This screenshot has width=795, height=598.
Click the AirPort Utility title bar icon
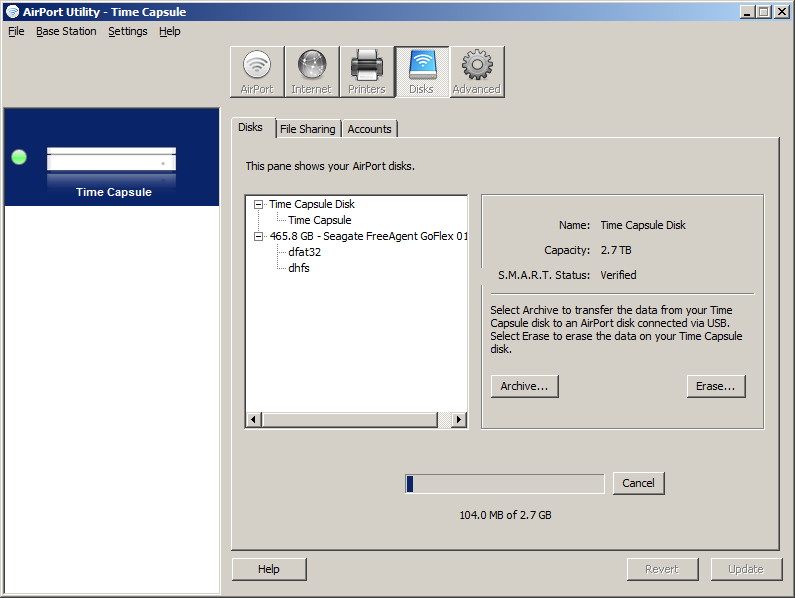click(12, 12)
